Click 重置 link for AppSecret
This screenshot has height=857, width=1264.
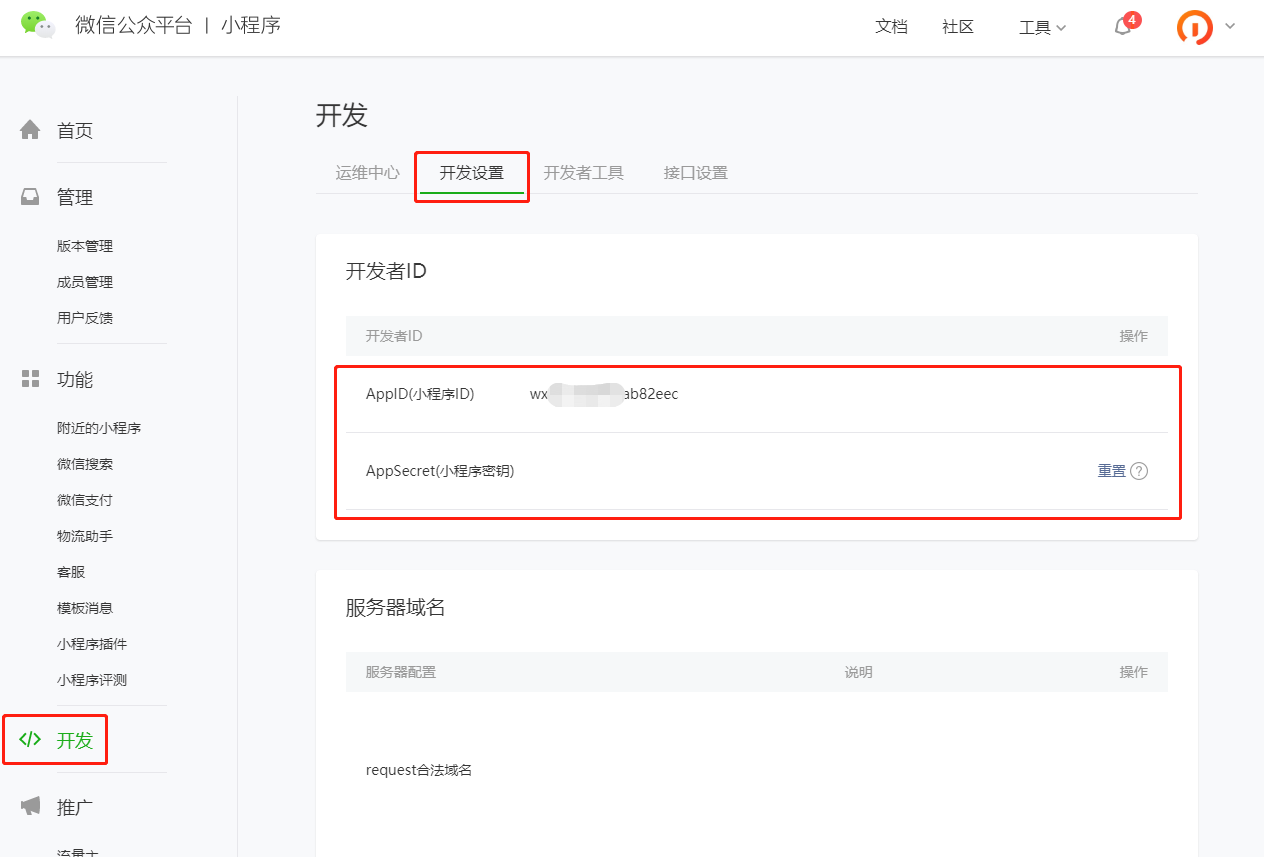tap(1112, 471)
